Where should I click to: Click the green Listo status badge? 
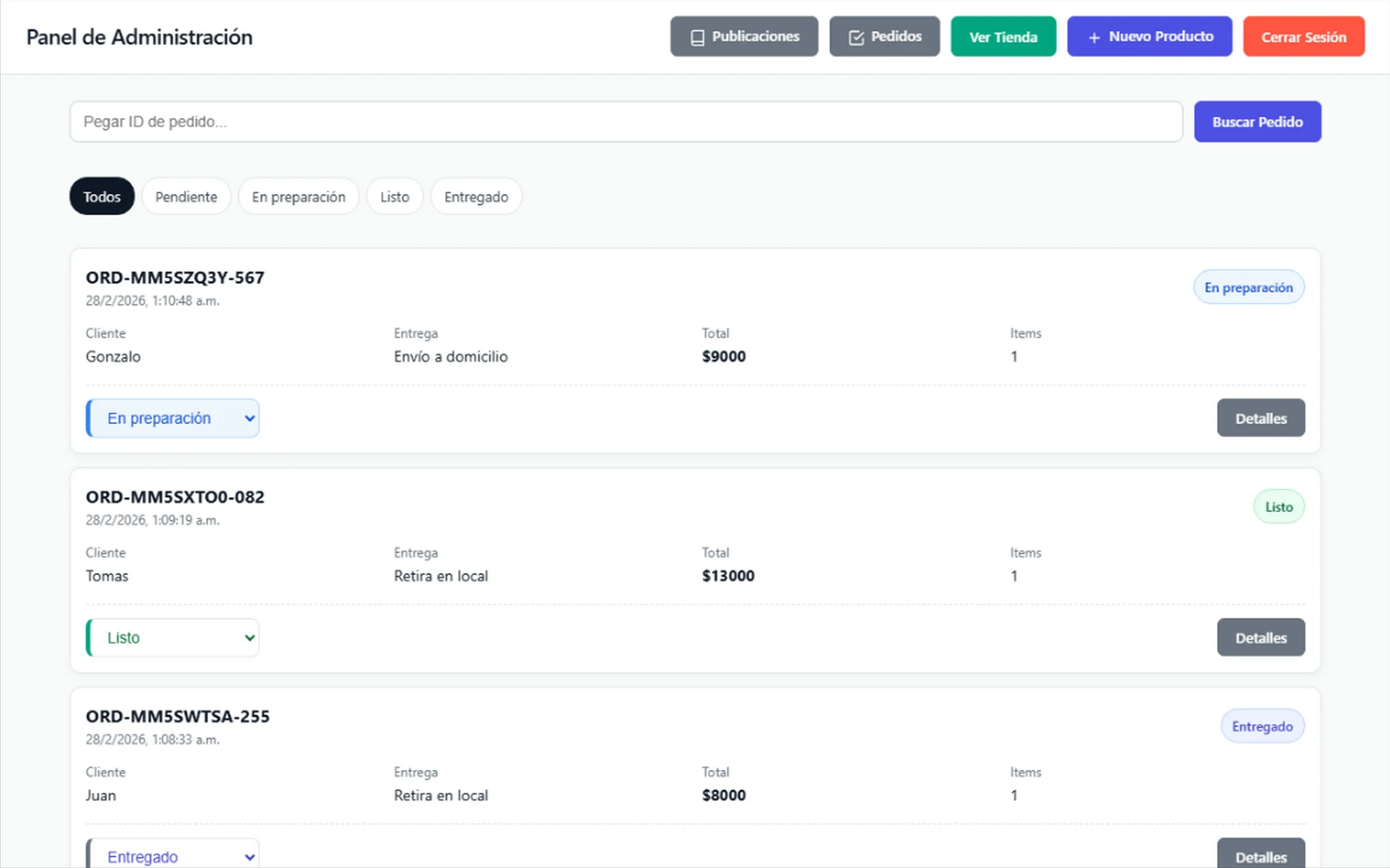click(x=1278, y=507)
